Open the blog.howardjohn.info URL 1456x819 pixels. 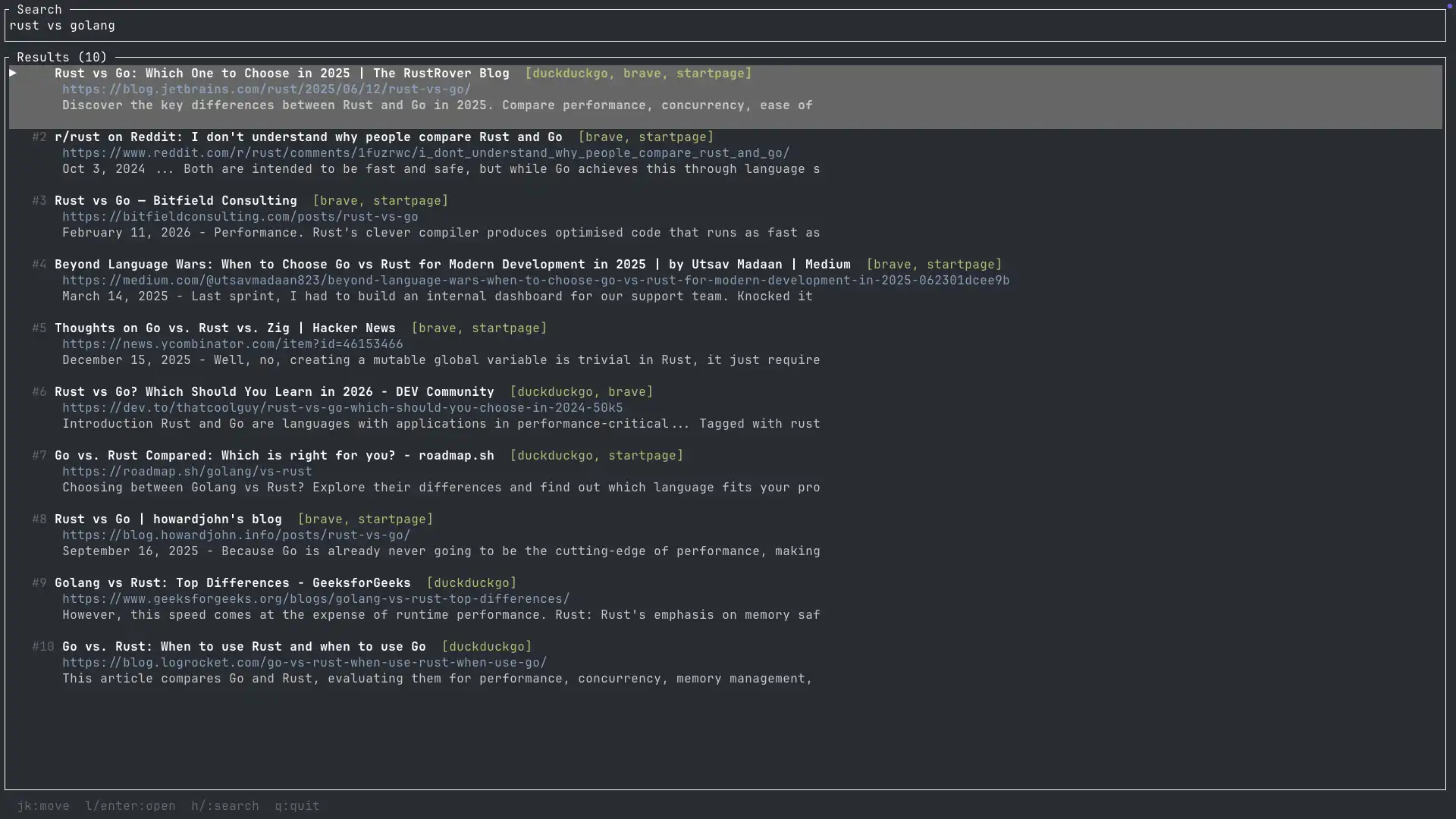coord(237,535)
